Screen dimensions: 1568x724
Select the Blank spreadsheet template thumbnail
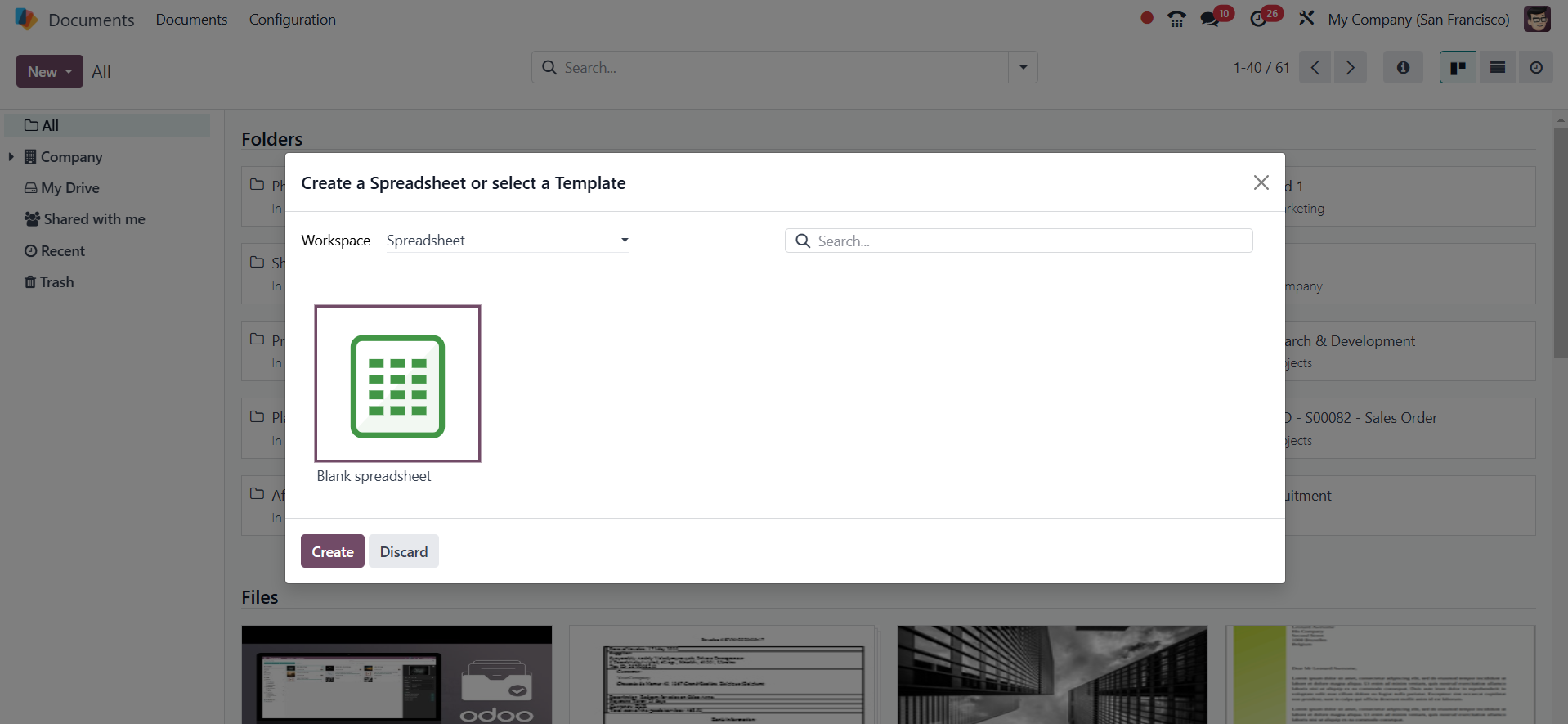point(397,384)
